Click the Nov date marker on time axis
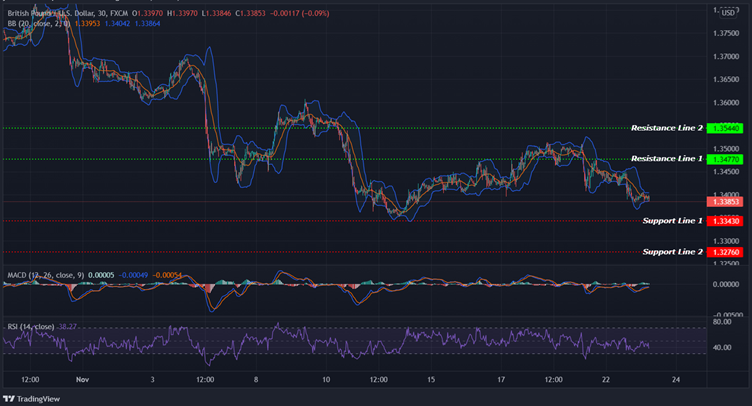 pos(82,380)
